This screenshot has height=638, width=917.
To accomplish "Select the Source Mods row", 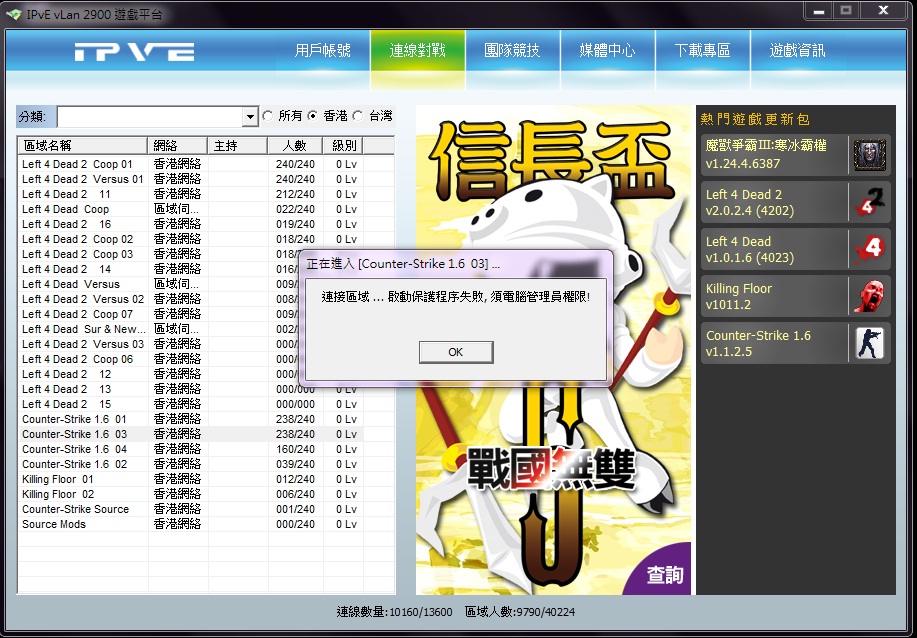I will click(191, 524).
